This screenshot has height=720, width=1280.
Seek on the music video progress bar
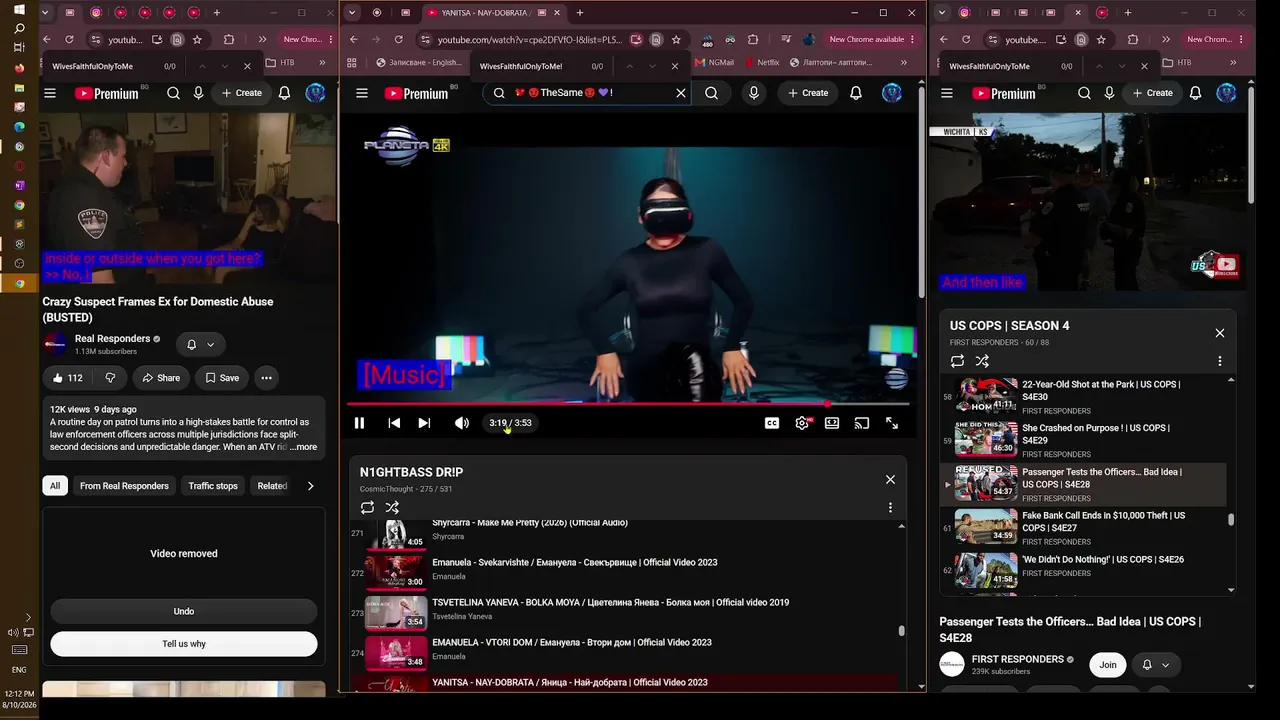[x=628, y=404]
